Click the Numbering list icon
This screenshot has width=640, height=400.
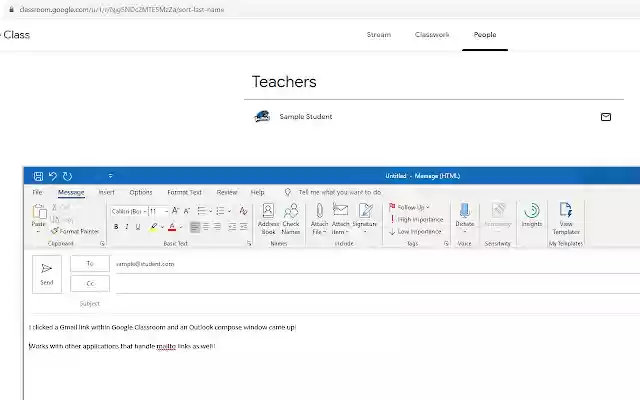point(220,211)
